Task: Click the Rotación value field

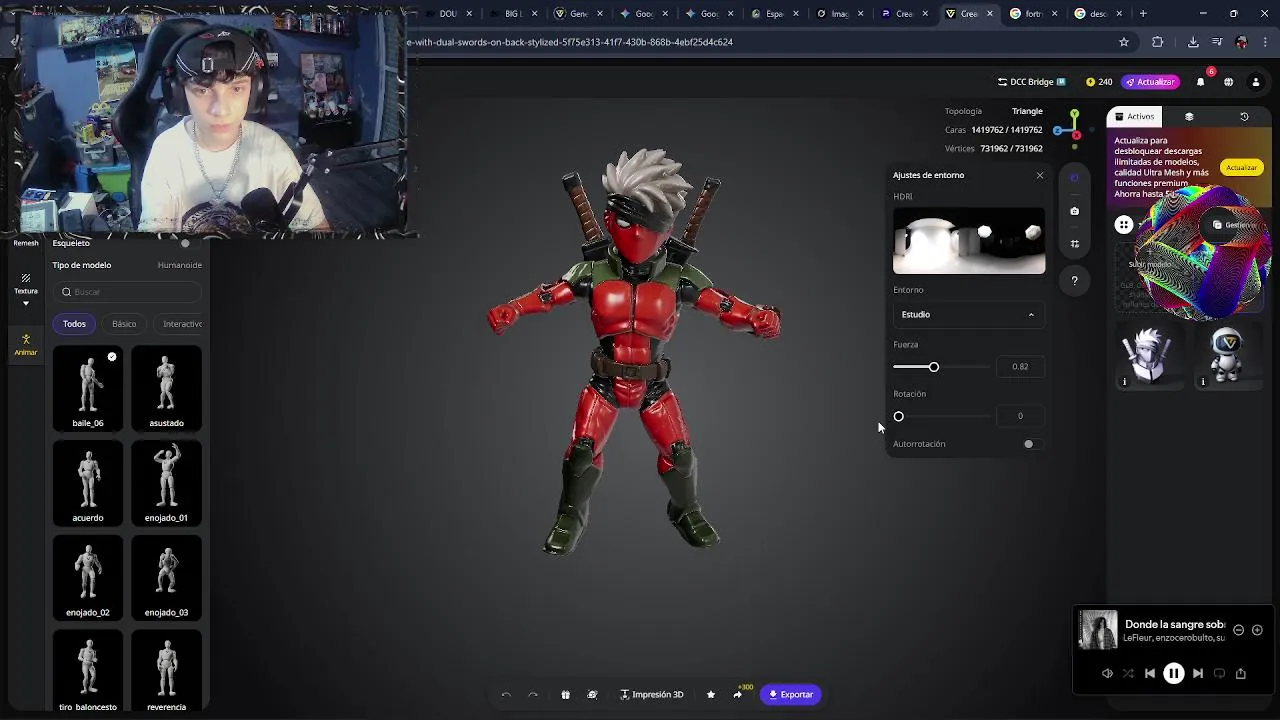Action: click(1020, 416)
